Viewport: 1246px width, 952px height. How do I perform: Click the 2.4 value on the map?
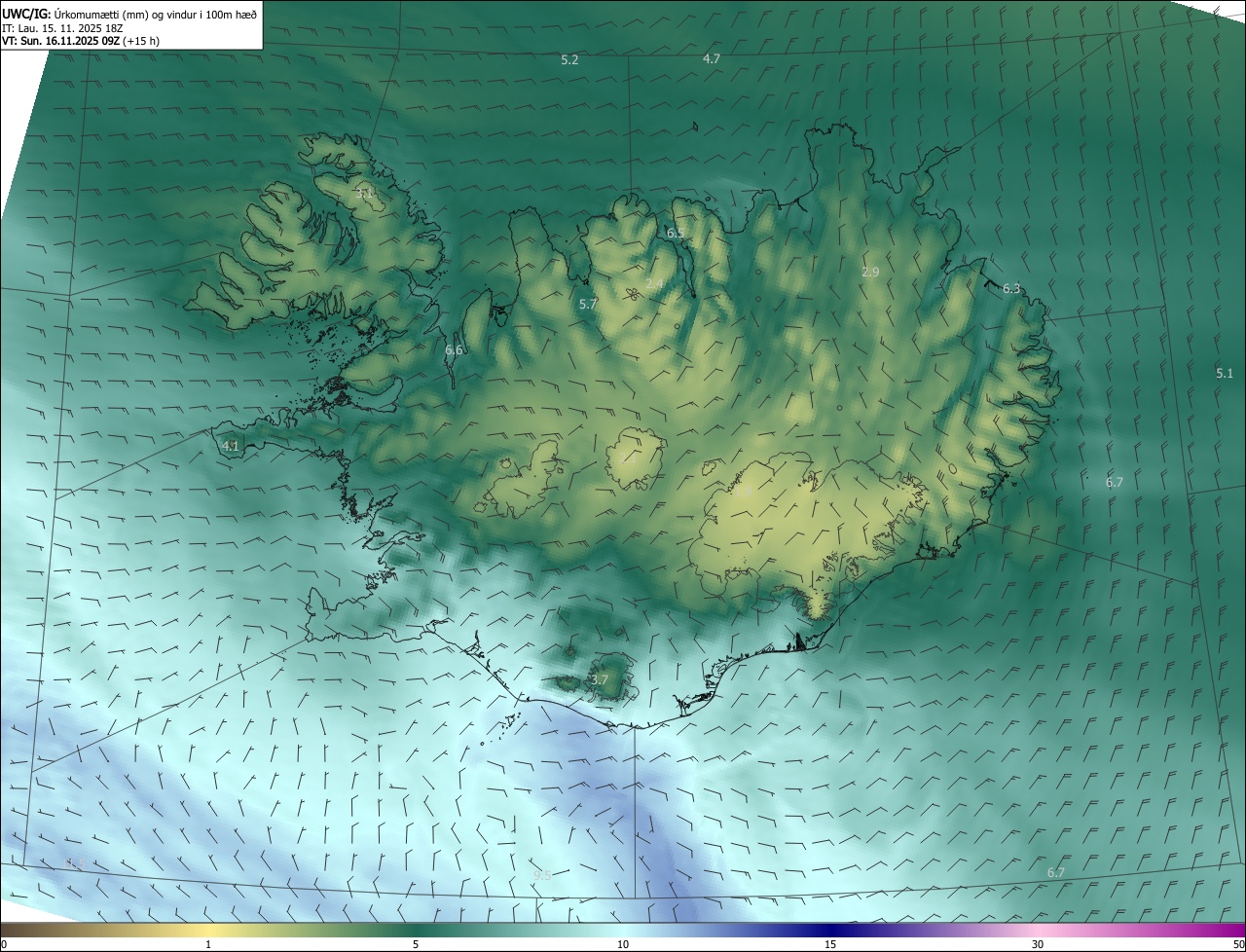pos(654,284)
